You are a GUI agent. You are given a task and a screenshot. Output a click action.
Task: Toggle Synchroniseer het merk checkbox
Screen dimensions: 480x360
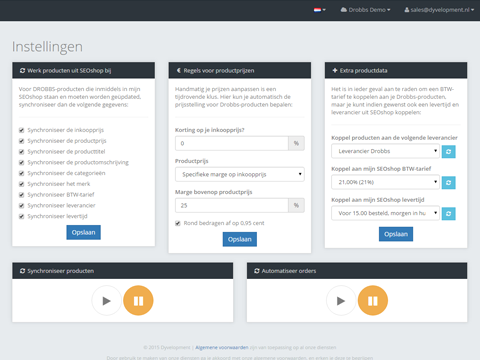coord(21,184)
